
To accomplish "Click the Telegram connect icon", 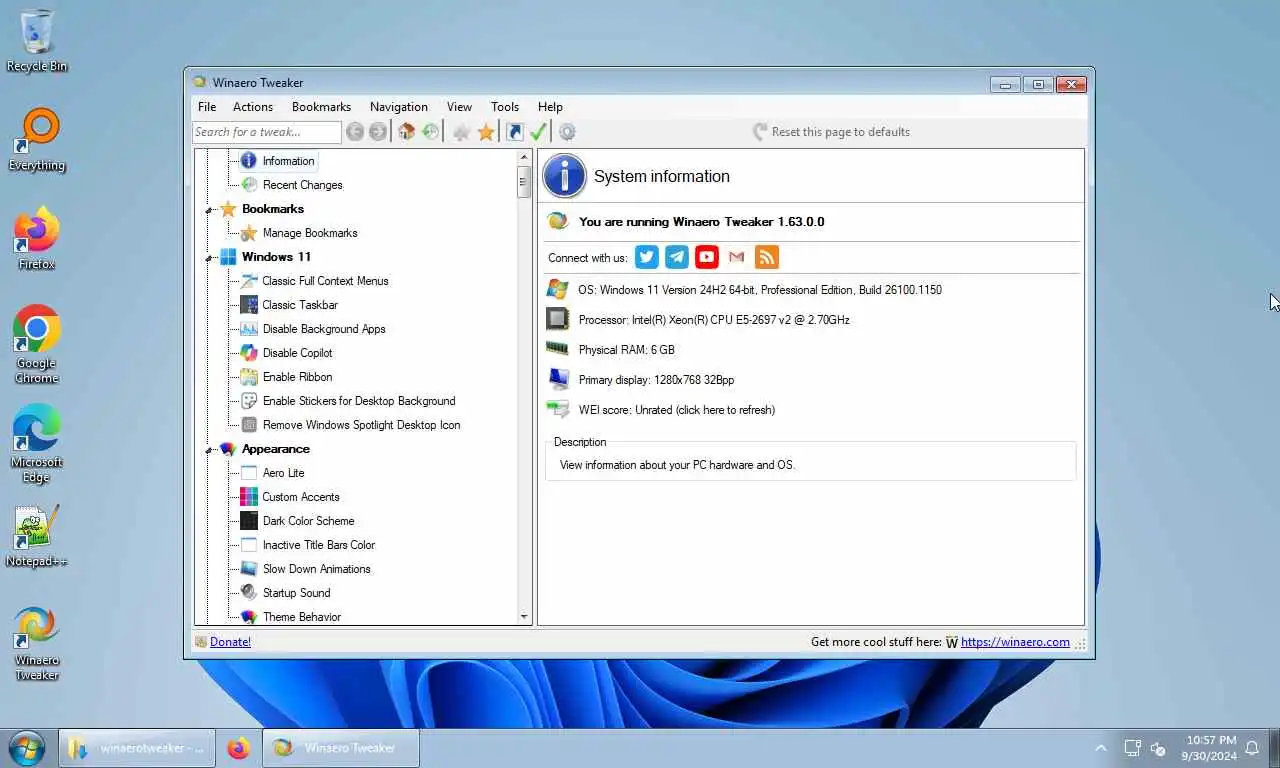I will coord(677,257).
